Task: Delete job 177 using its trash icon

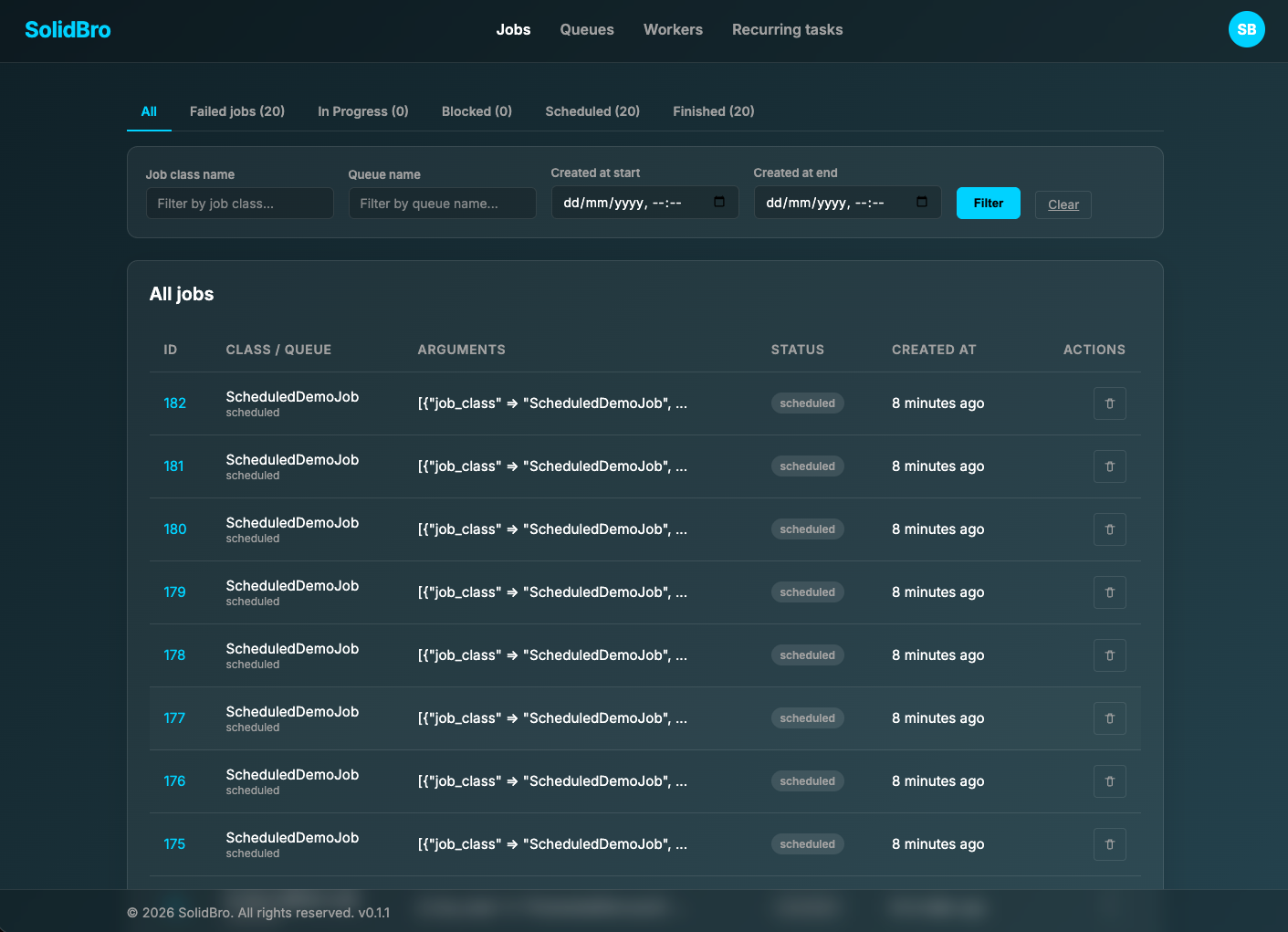Action: [1109, 717]
